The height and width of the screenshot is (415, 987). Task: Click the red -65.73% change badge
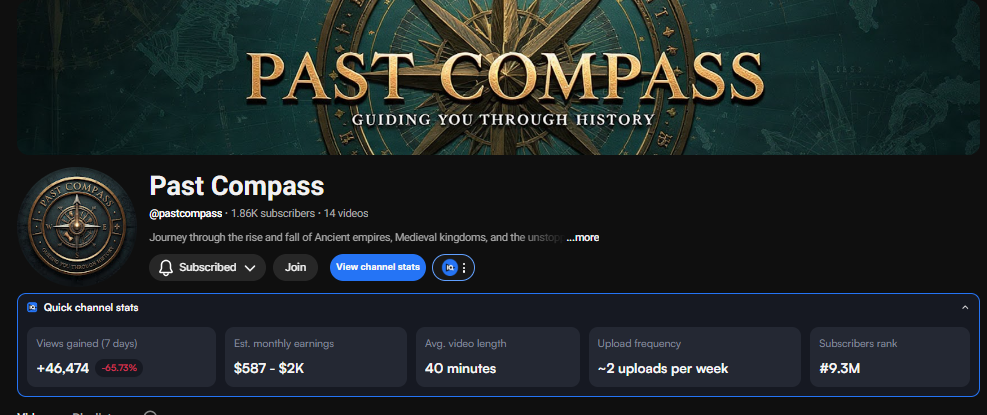click(x=120, y=368)
